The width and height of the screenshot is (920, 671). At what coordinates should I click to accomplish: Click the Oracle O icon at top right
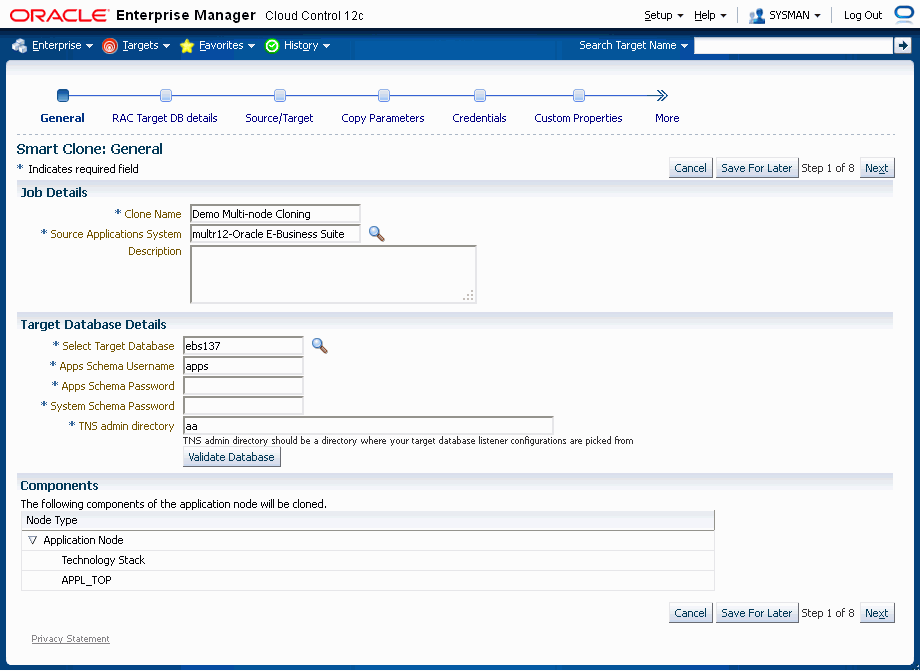[x=905, y=14]
